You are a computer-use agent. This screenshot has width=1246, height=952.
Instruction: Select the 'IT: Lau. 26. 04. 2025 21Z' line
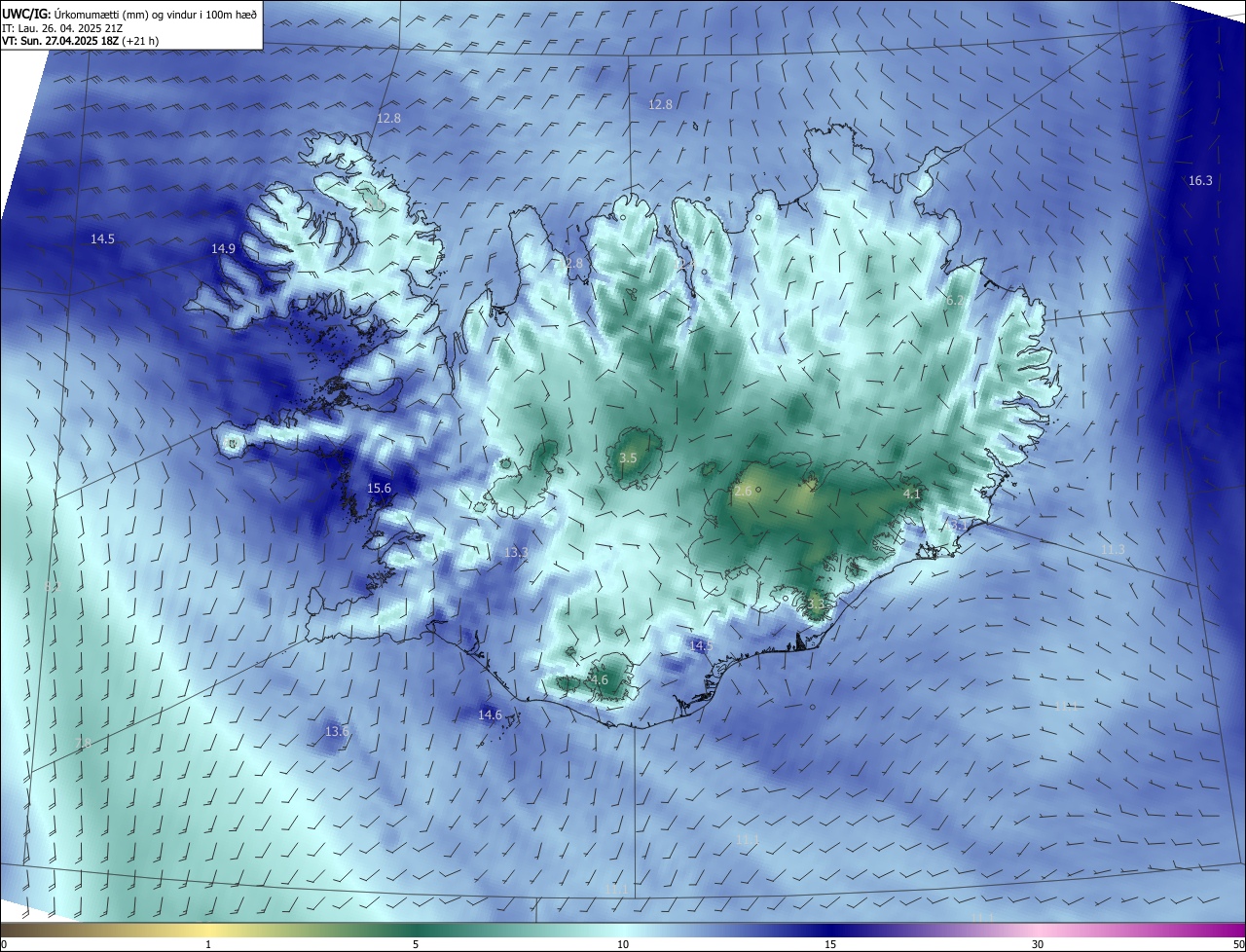pos(61,27)
